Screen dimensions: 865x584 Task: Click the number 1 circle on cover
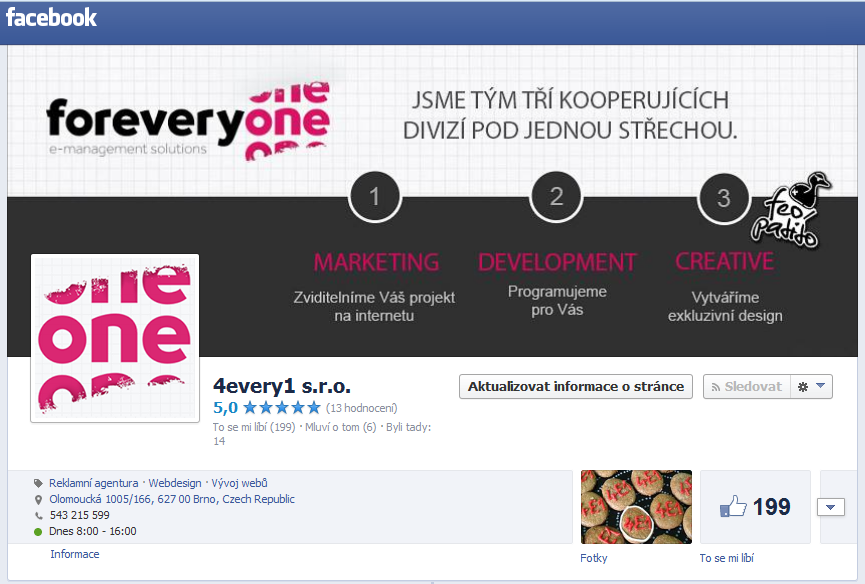click(x=375, y=196)
